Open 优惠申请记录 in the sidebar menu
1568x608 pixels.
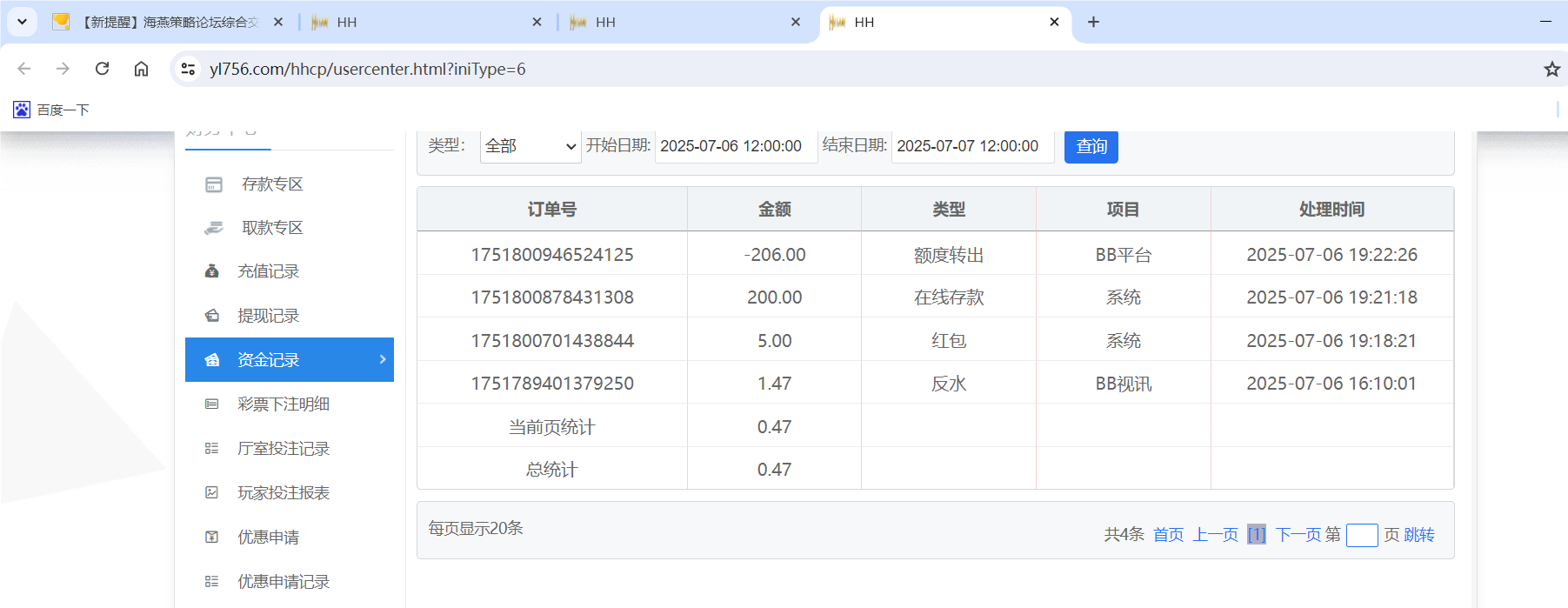click(x=284, y=582)
